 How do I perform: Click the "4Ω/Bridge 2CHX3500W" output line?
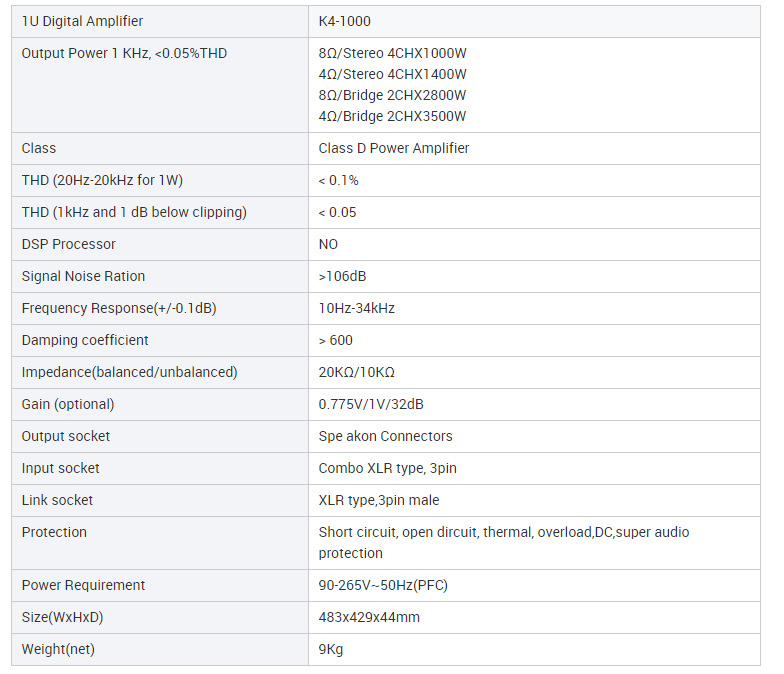tap(392, 116)
